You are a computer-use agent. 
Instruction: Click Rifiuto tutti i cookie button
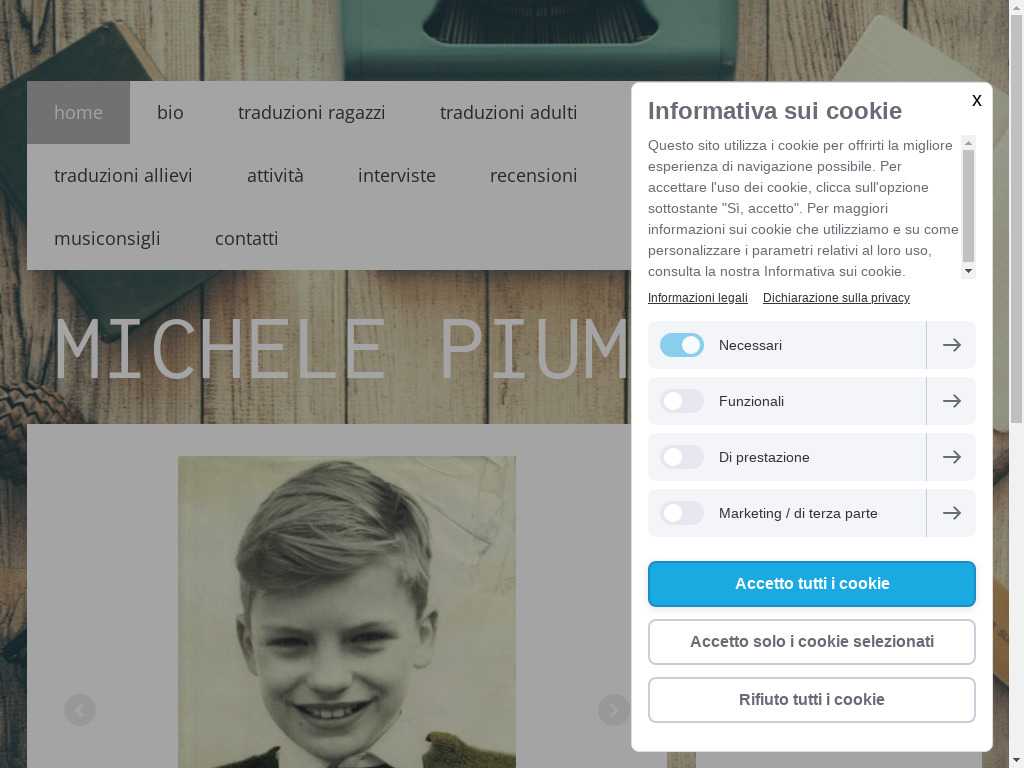pos(812,700)
